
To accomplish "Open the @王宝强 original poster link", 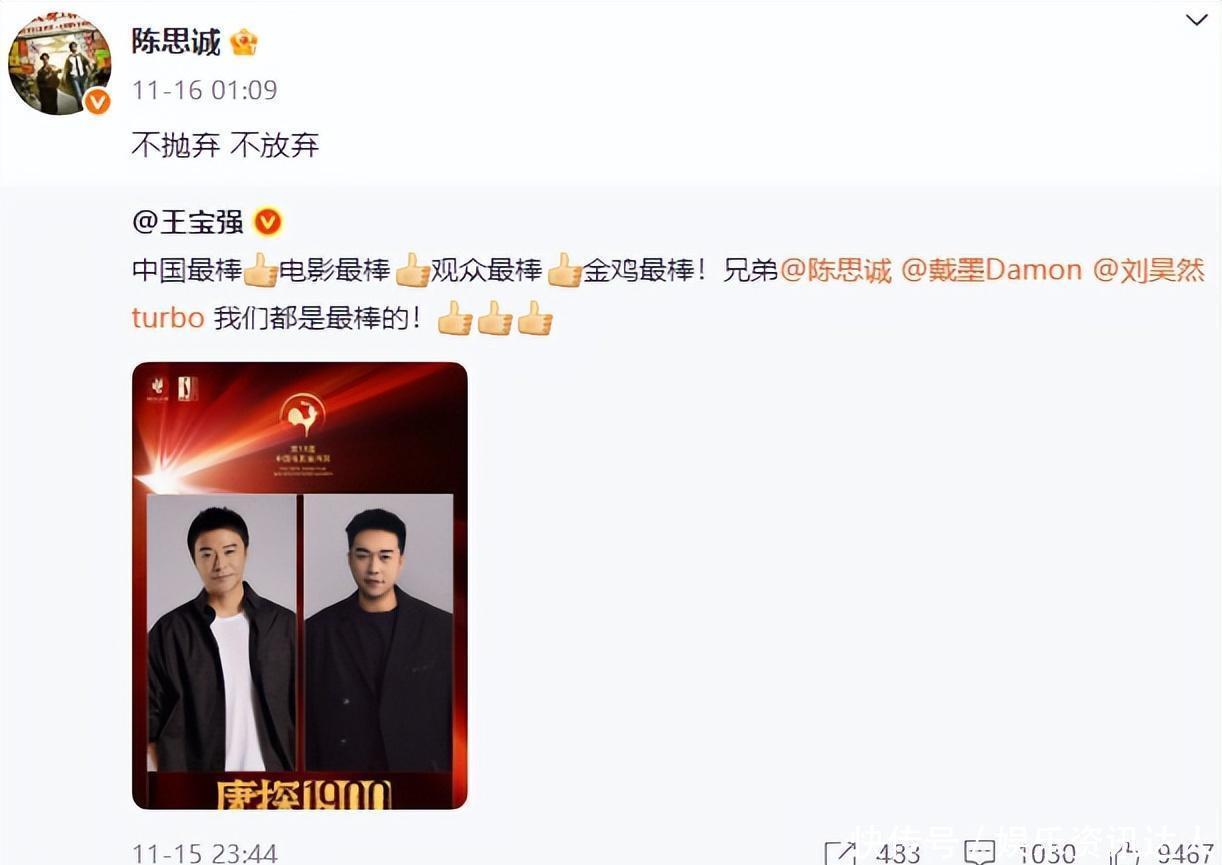I will tap(188, 221).
